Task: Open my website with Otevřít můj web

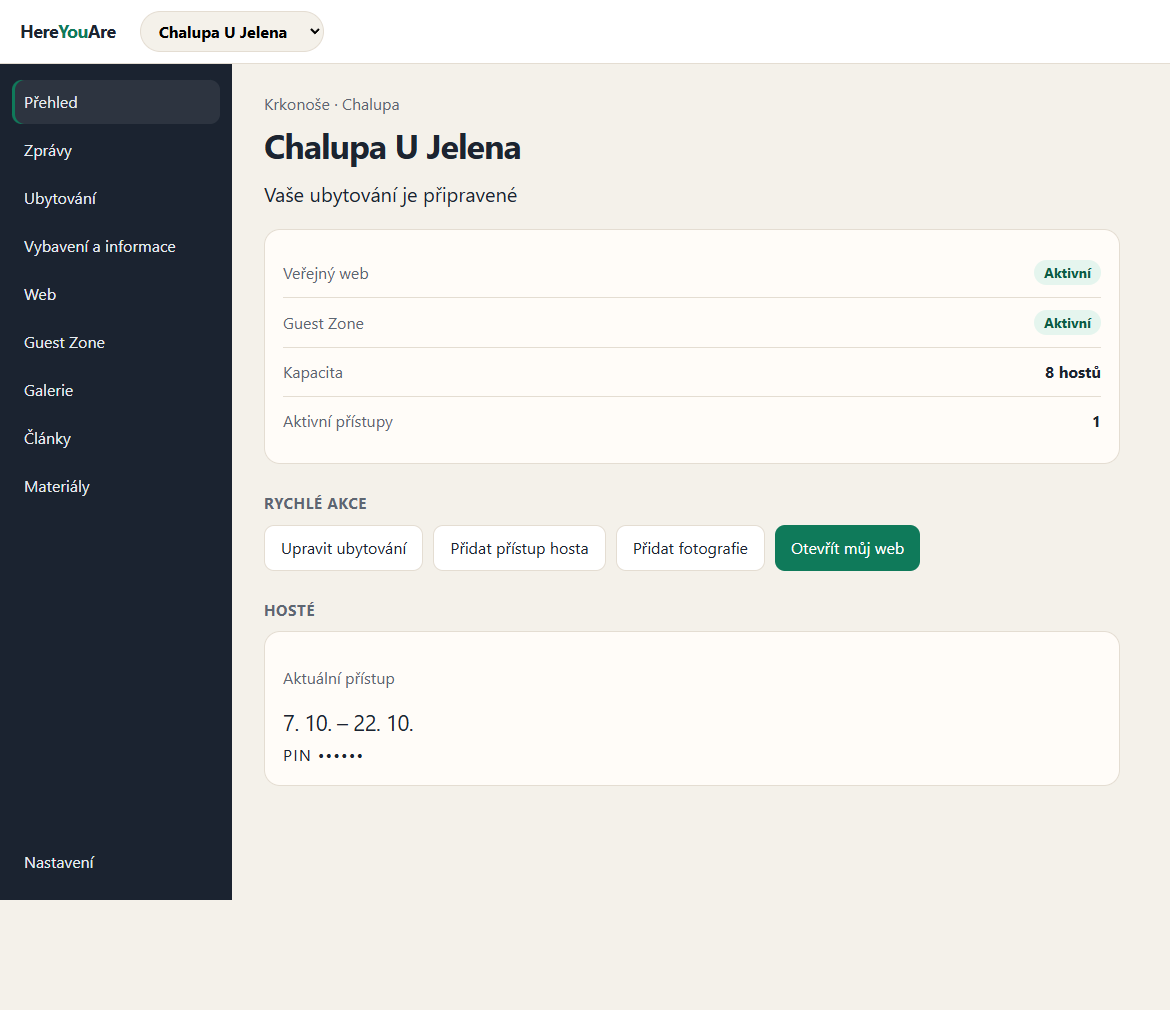Action: 848,548
